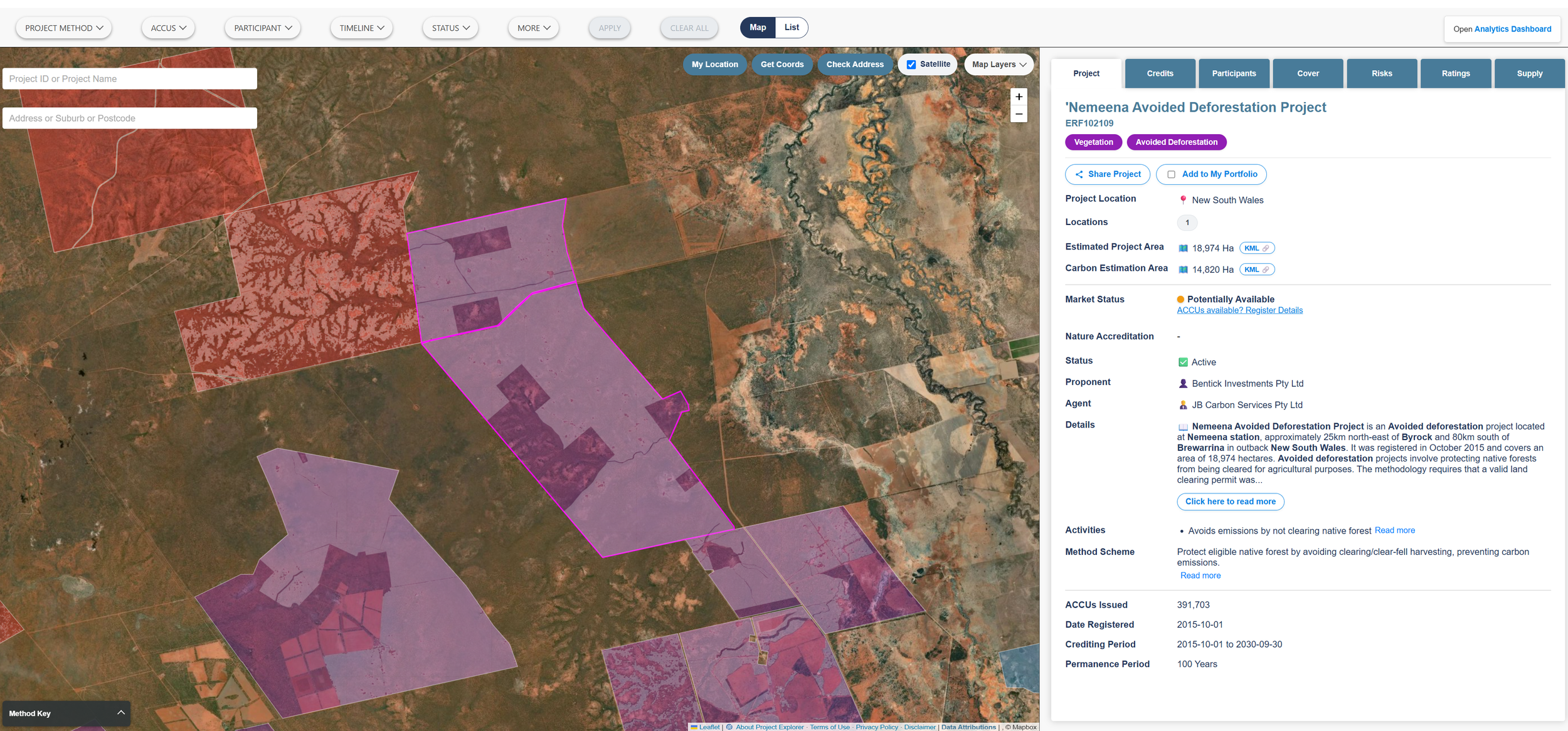Open KML link for Estimated Project Area
The width and height of the screenshot is (1568, 731).
point(1256,248)
